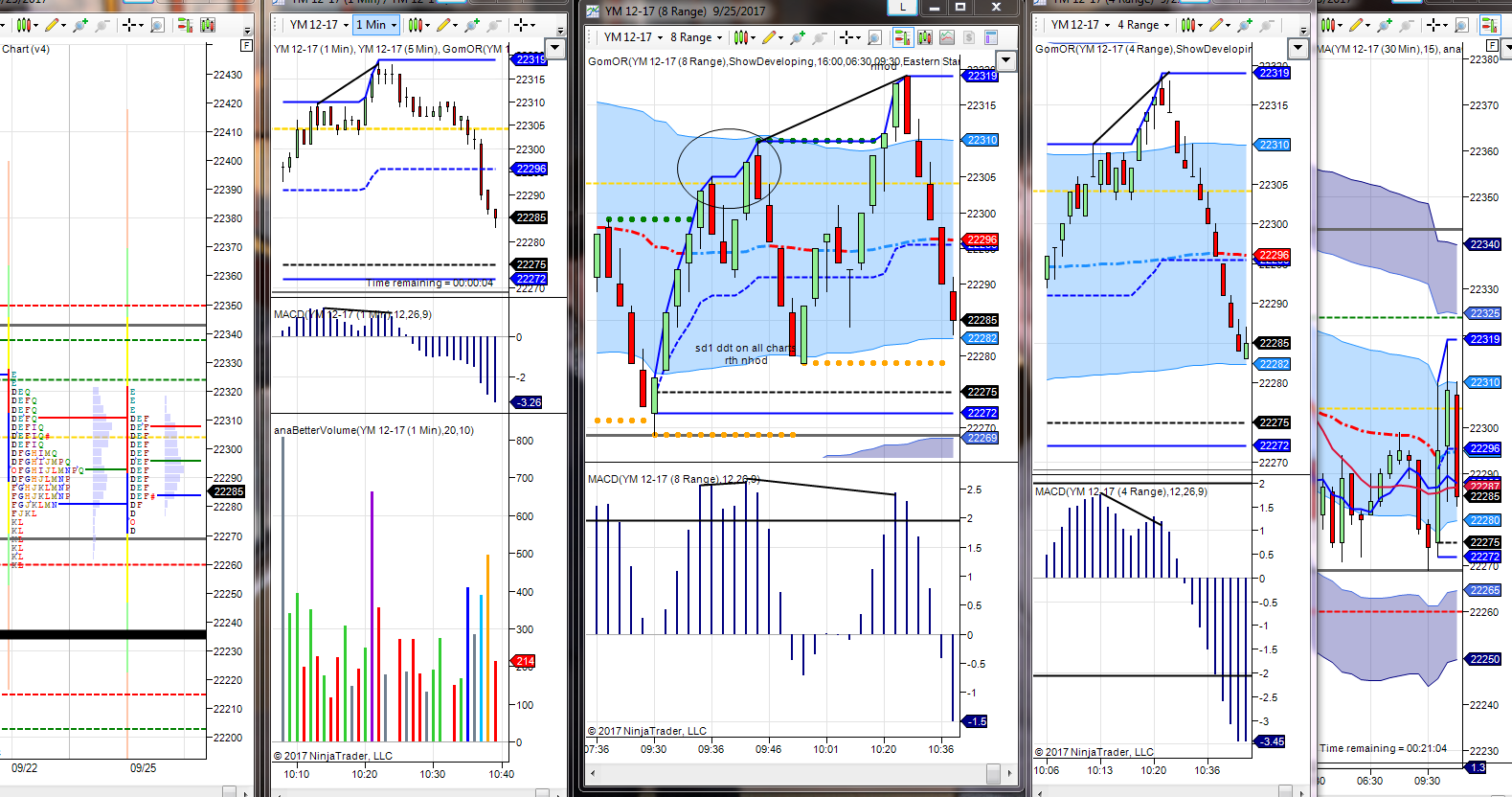Image resolution: width=1512 pixels, height=797 pixels.
Task: Click the zoom frame magnifier in 8 Range window
Action: pyautogui.click(x=874, y=37)
